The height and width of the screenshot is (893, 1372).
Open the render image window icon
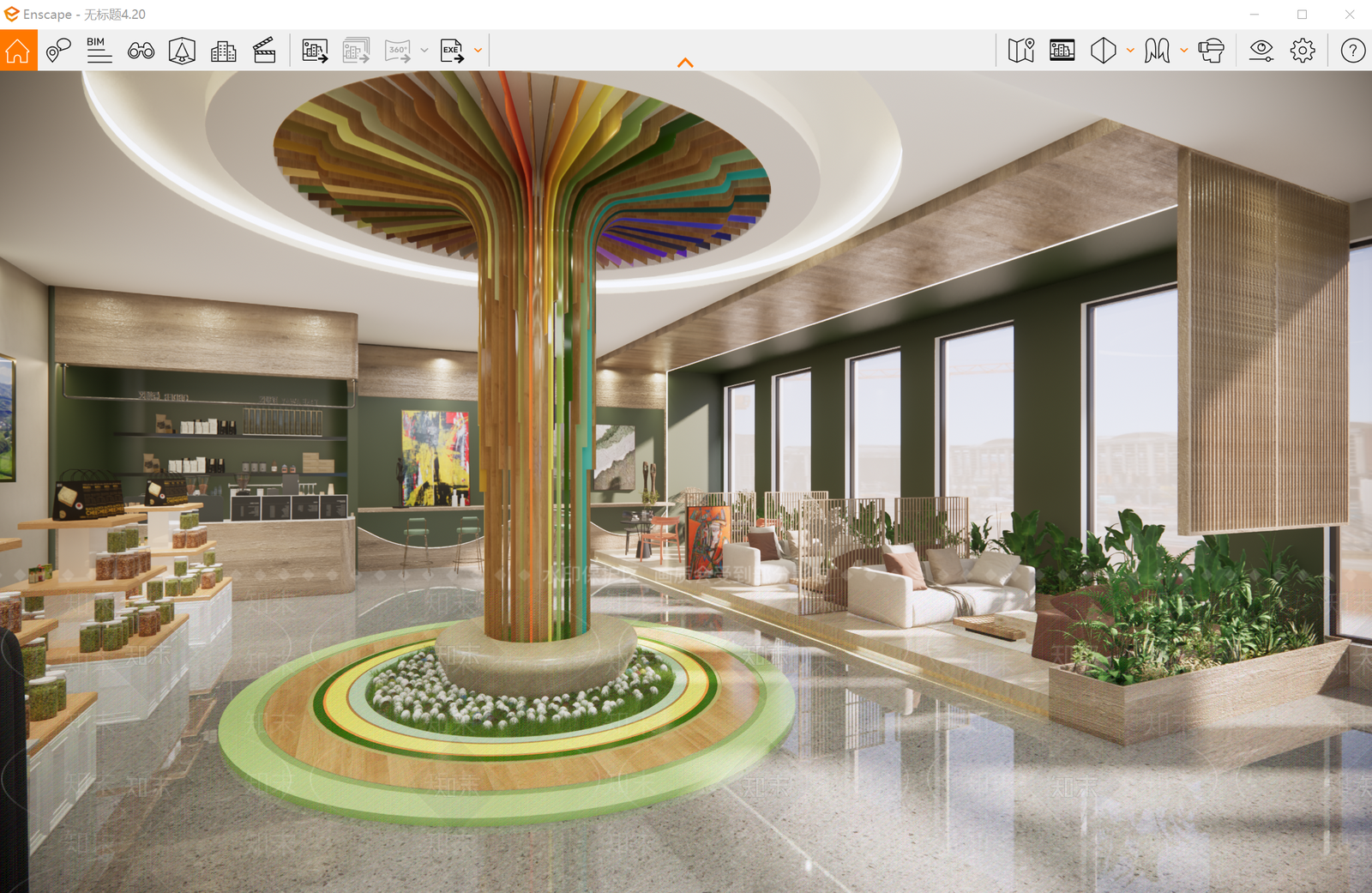[x=1062, y=51]
